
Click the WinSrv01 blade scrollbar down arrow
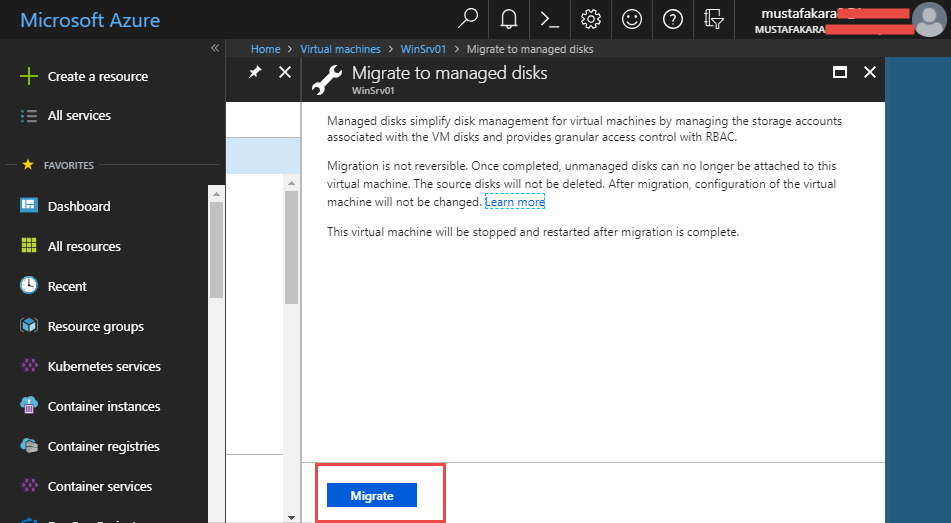(291, 517)
